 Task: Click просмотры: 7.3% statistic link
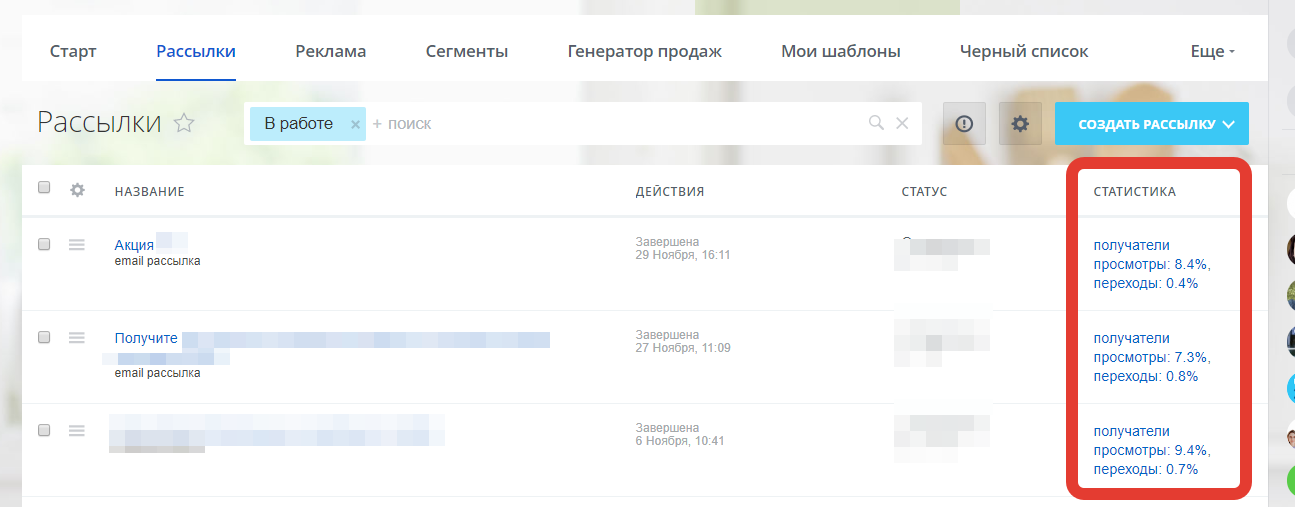tap(1153, 357)
